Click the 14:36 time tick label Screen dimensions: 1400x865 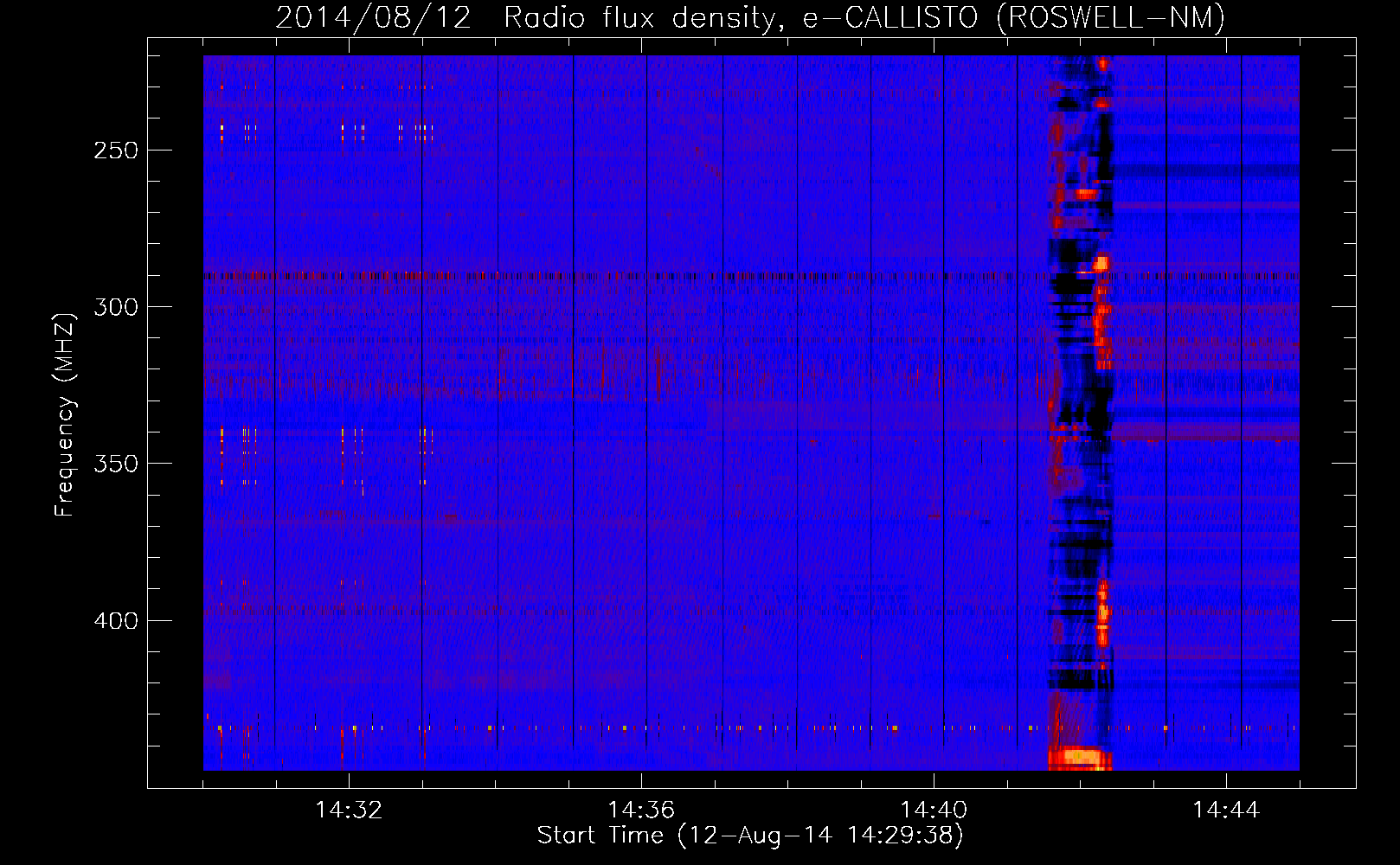pyautogui.click(x=641, y=811)
